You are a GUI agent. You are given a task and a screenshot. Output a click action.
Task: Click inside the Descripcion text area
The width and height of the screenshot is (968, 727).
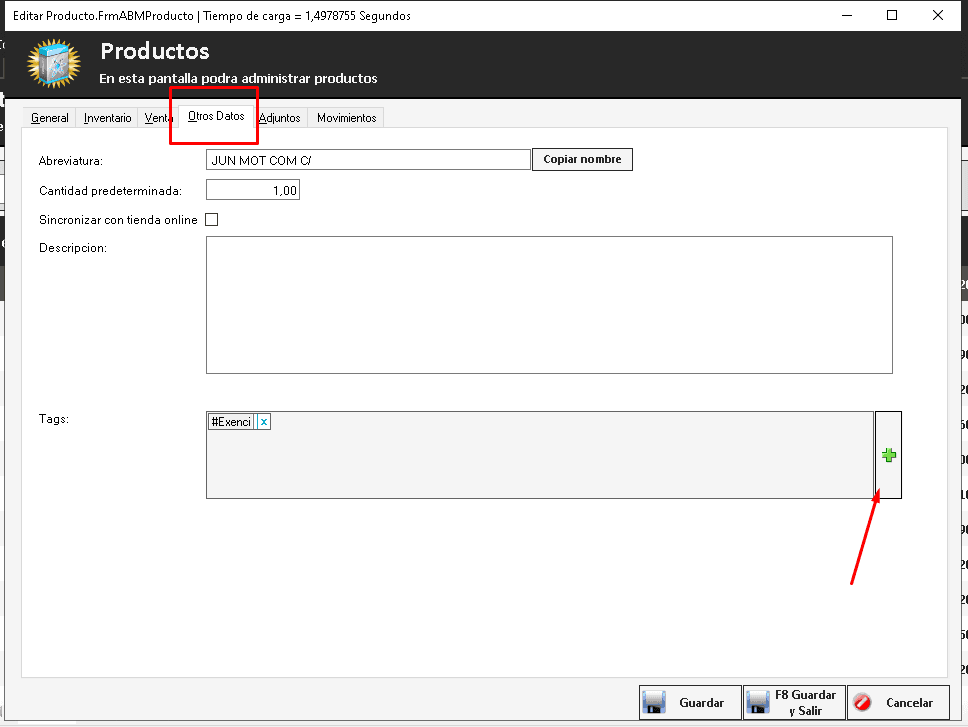point(548,304)
